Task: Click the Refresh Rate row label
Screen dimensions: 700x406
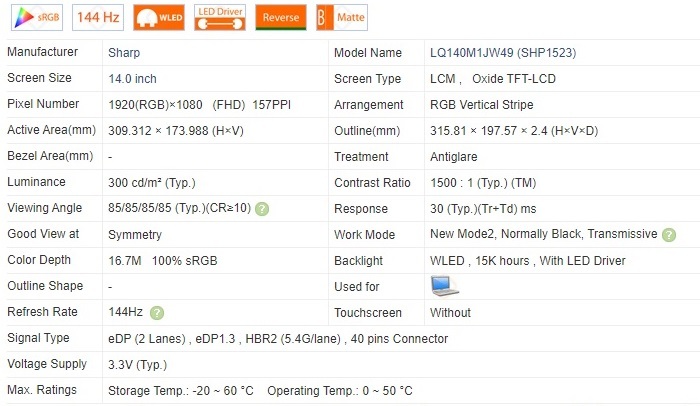Action: pos(42,312)
